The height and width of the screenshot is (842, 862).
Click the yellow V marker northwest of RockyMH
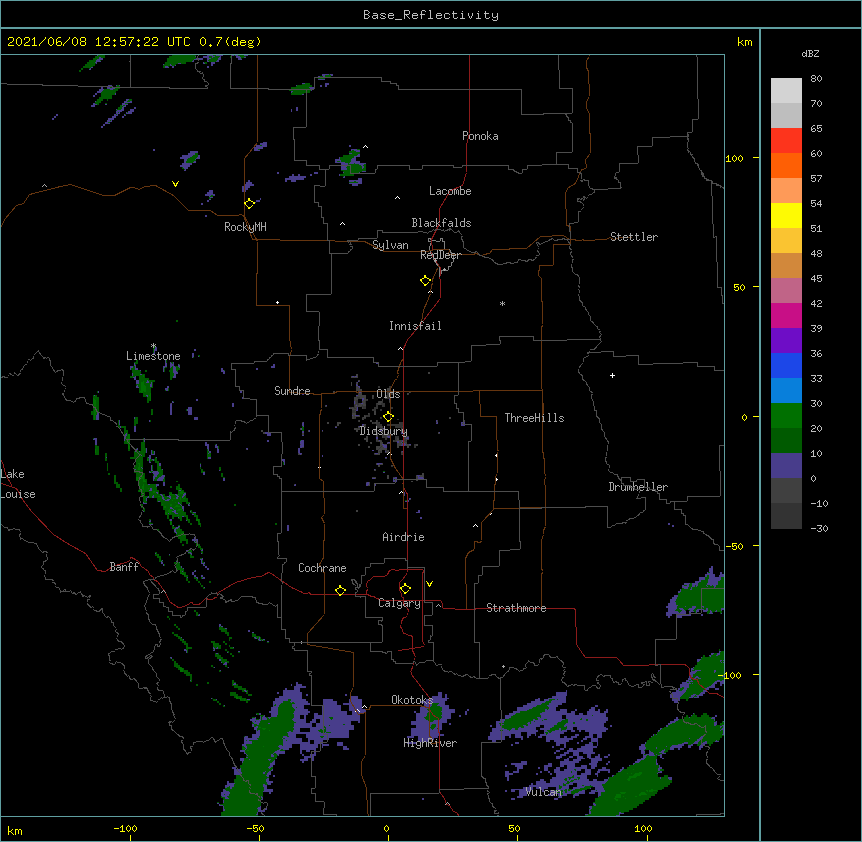coord(175,184)
